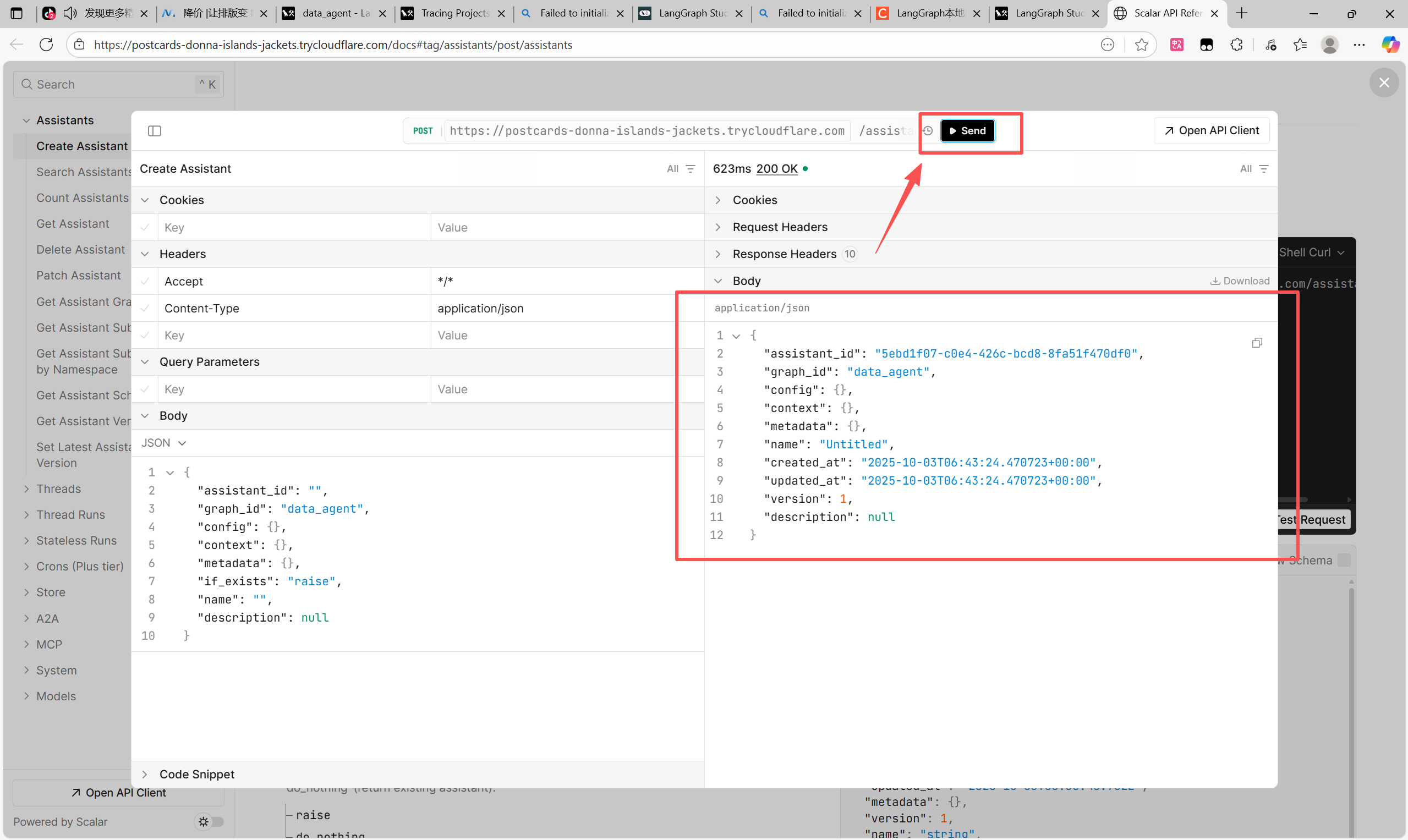Click the response filter icon beside All
This screenshot has height=840, width=1408.
[1264, 169]
